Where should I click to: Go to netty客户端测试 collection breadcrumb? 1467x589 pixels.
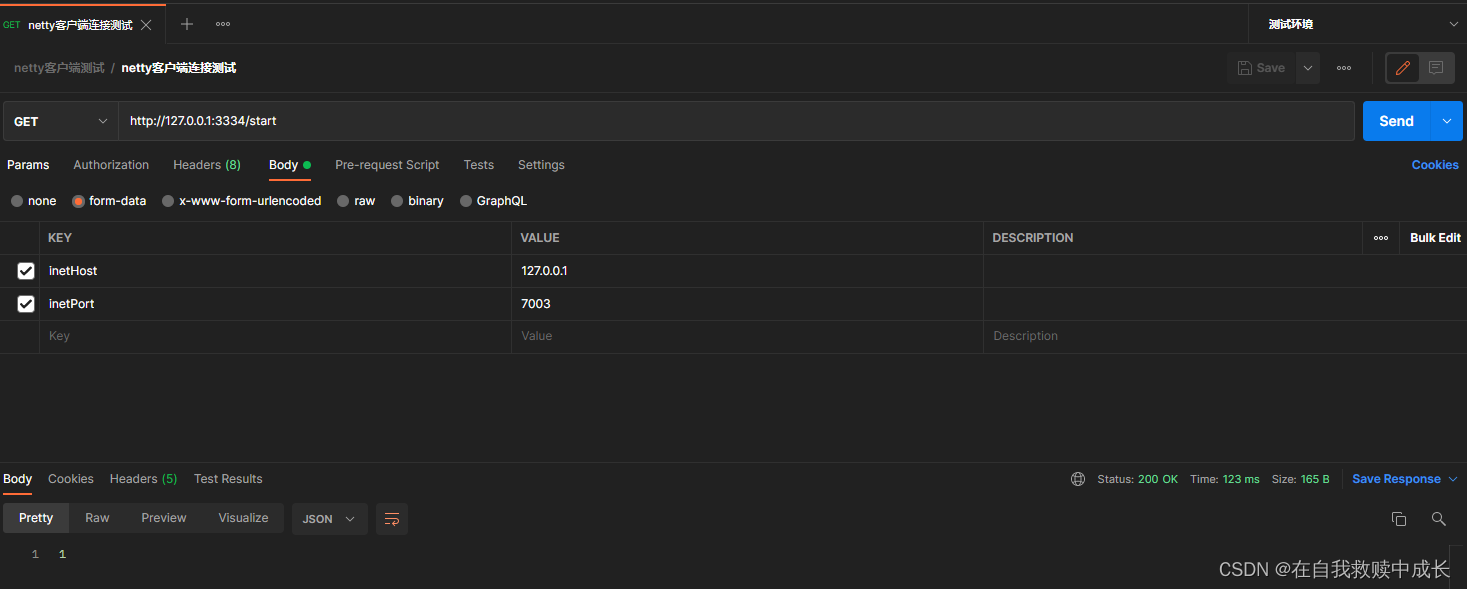click(x=59, y=68)
